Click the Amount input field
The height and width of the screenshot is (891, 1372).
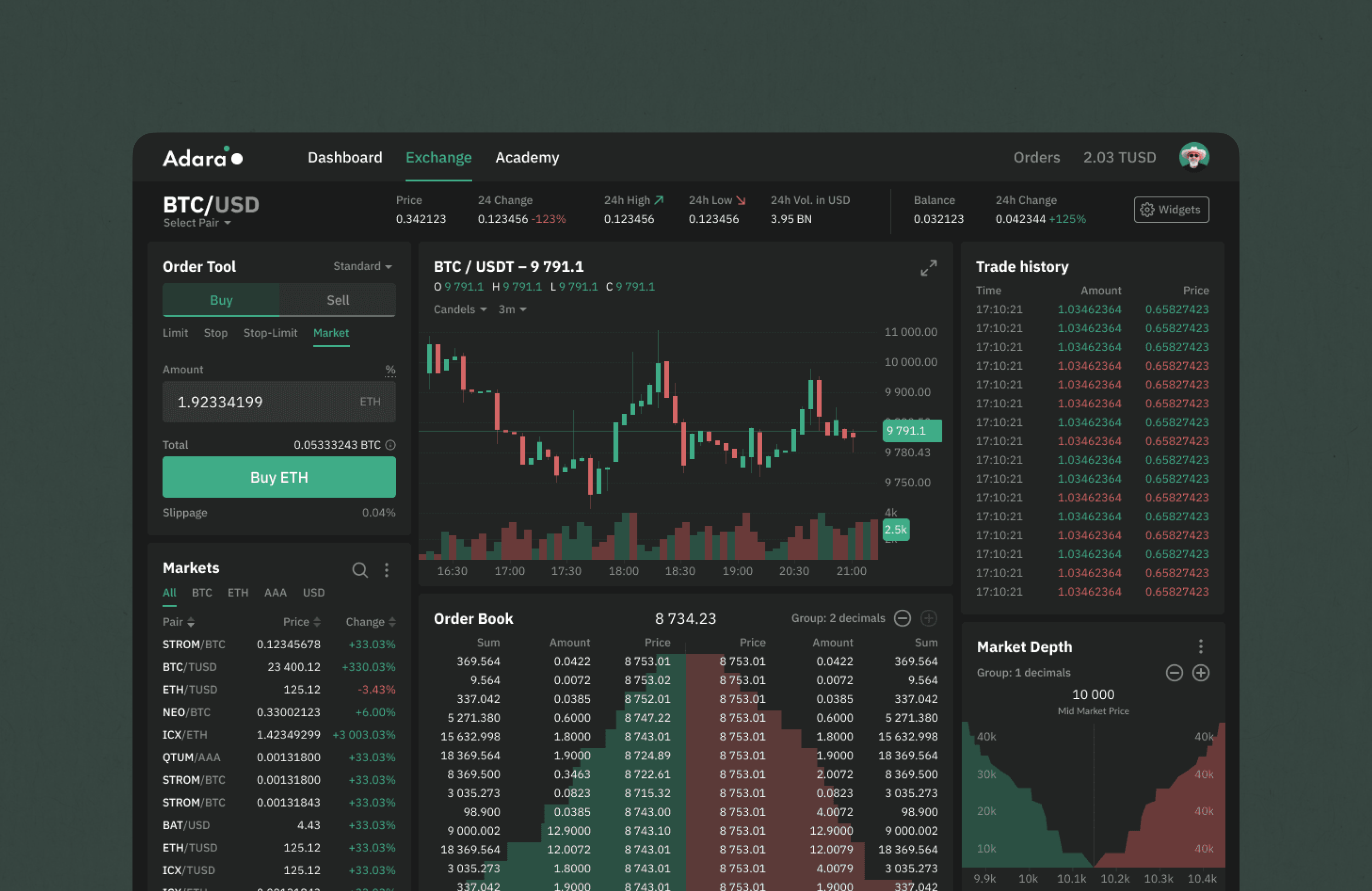pos(279,401)
